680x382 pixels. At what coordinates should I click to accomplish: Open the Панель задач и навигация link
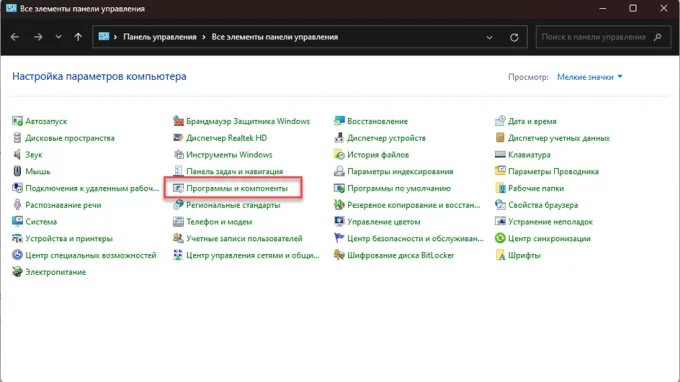pyautogui.click(x=235, y=171)
